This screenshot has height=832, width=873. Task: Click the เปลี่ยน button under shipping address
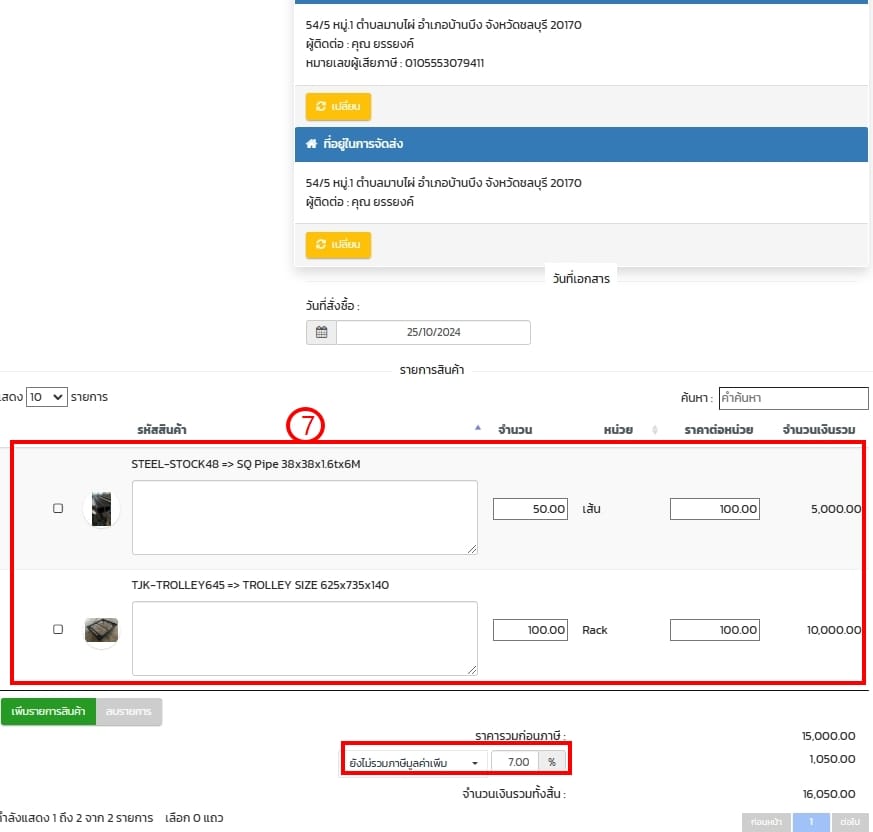338,245
